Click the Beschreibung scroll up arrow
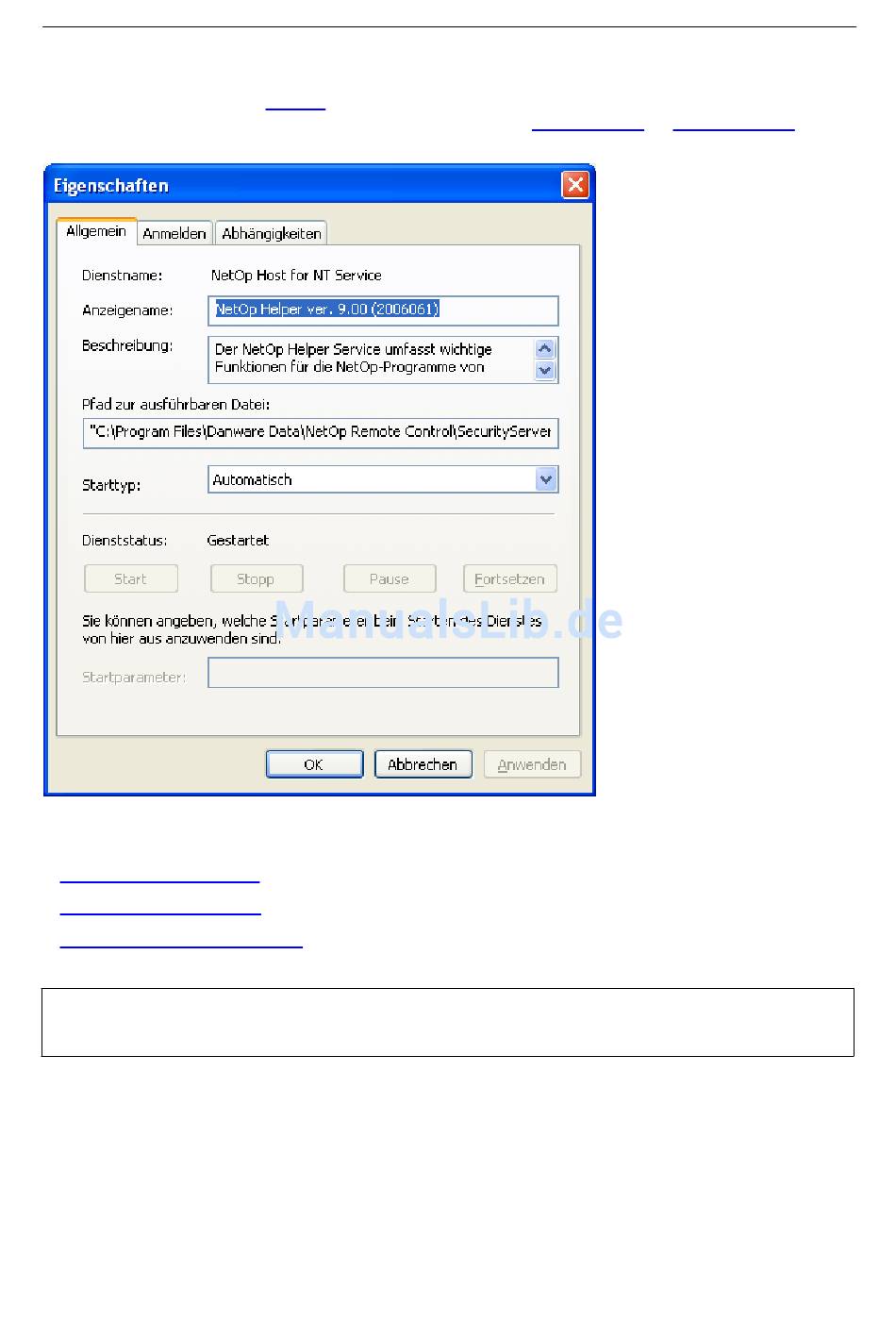The image size is (896, 1340). [545, 349]
